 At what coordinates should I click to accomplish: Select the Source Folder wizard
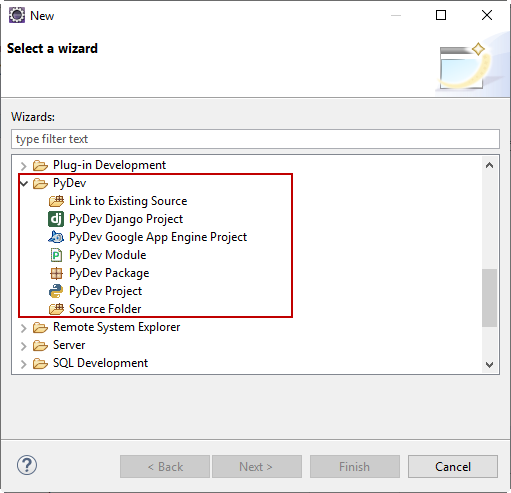coord(105,309)
